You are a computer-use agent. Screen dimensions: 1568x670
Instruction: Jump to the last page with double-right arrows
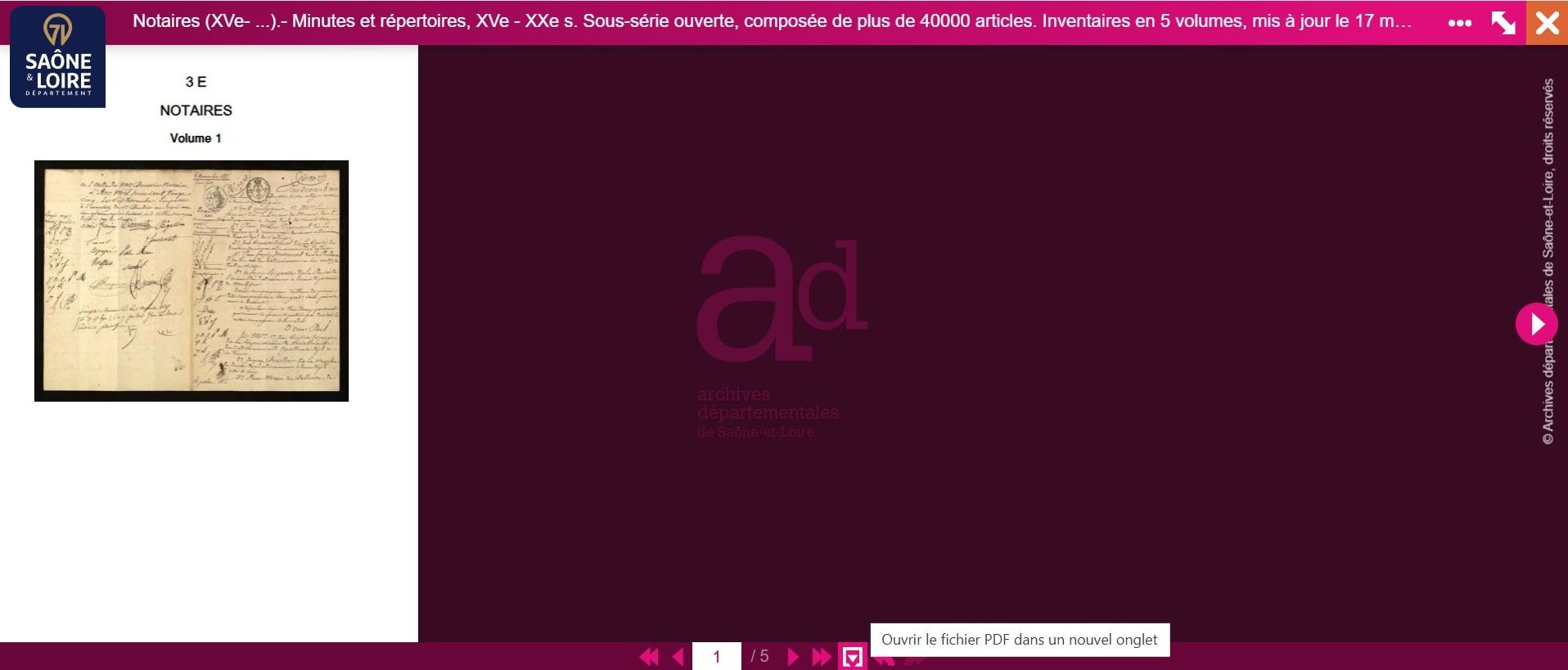821,657
